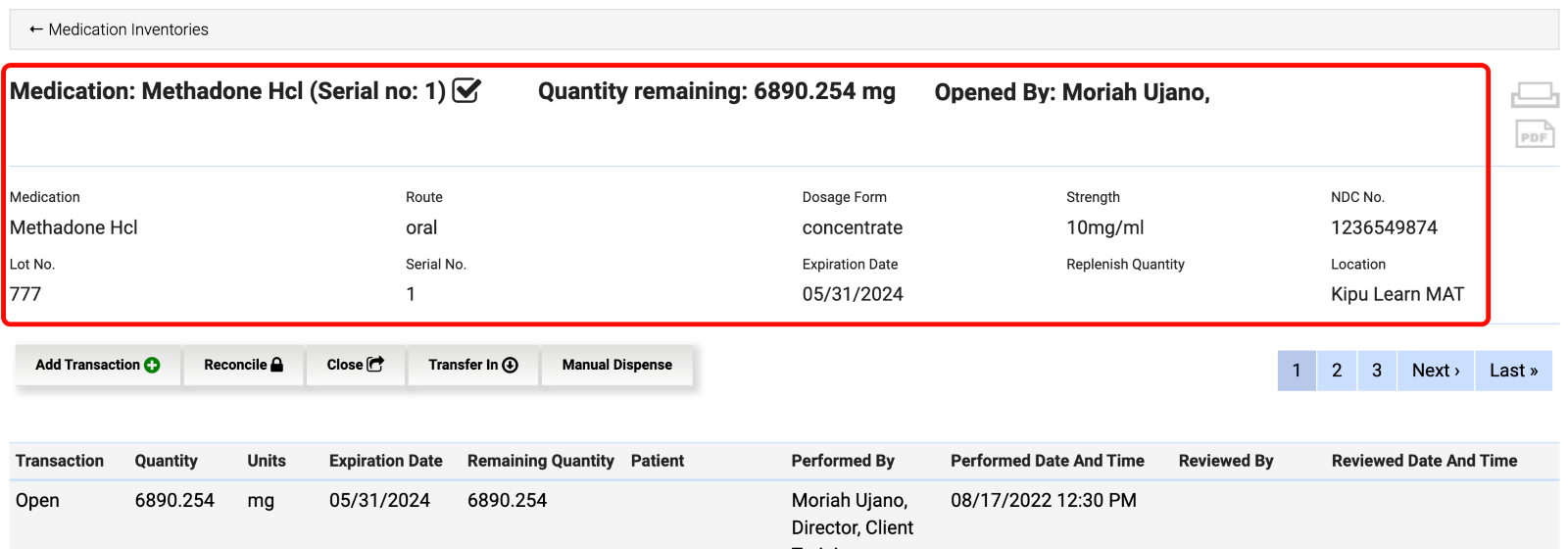Click the Quantity column header
This screenshot has height=549, width=1568.
pos(166,461)
